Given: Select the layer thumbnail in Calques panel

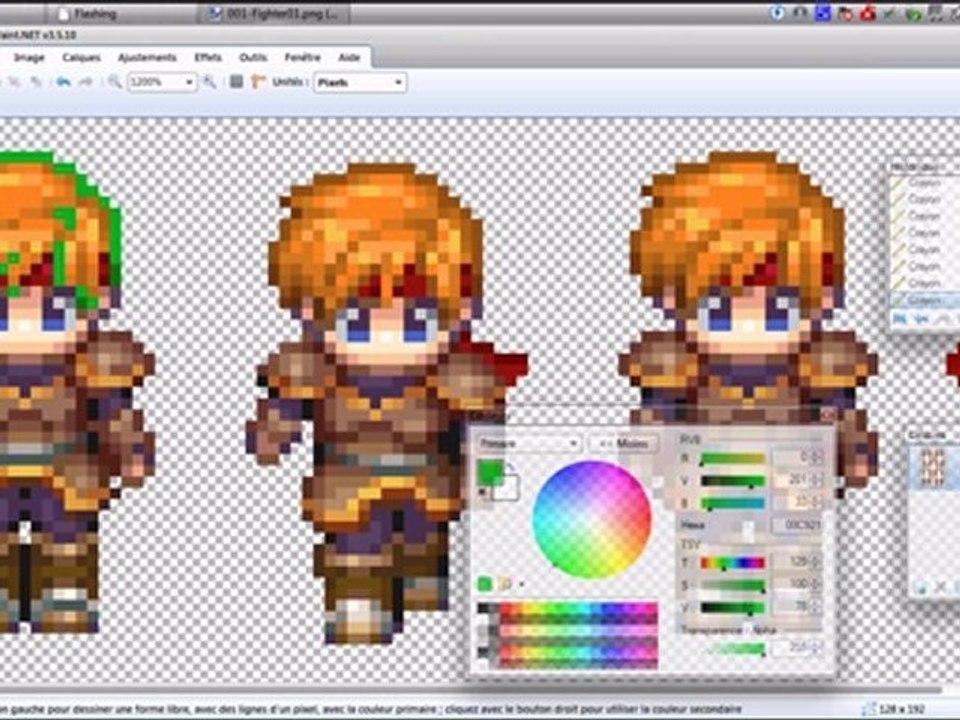Looking at the screenshot, I should click(933, 468).
